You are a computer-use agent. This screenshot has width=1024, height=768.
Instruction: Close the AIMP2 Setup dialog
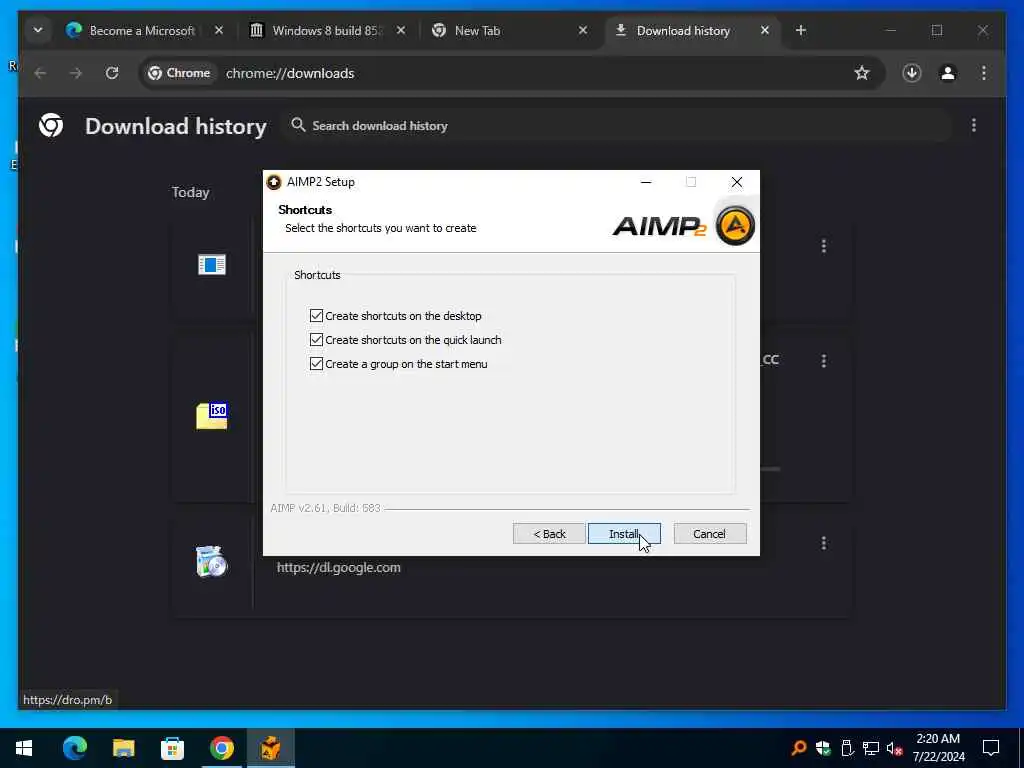click(x=737, y=182)
